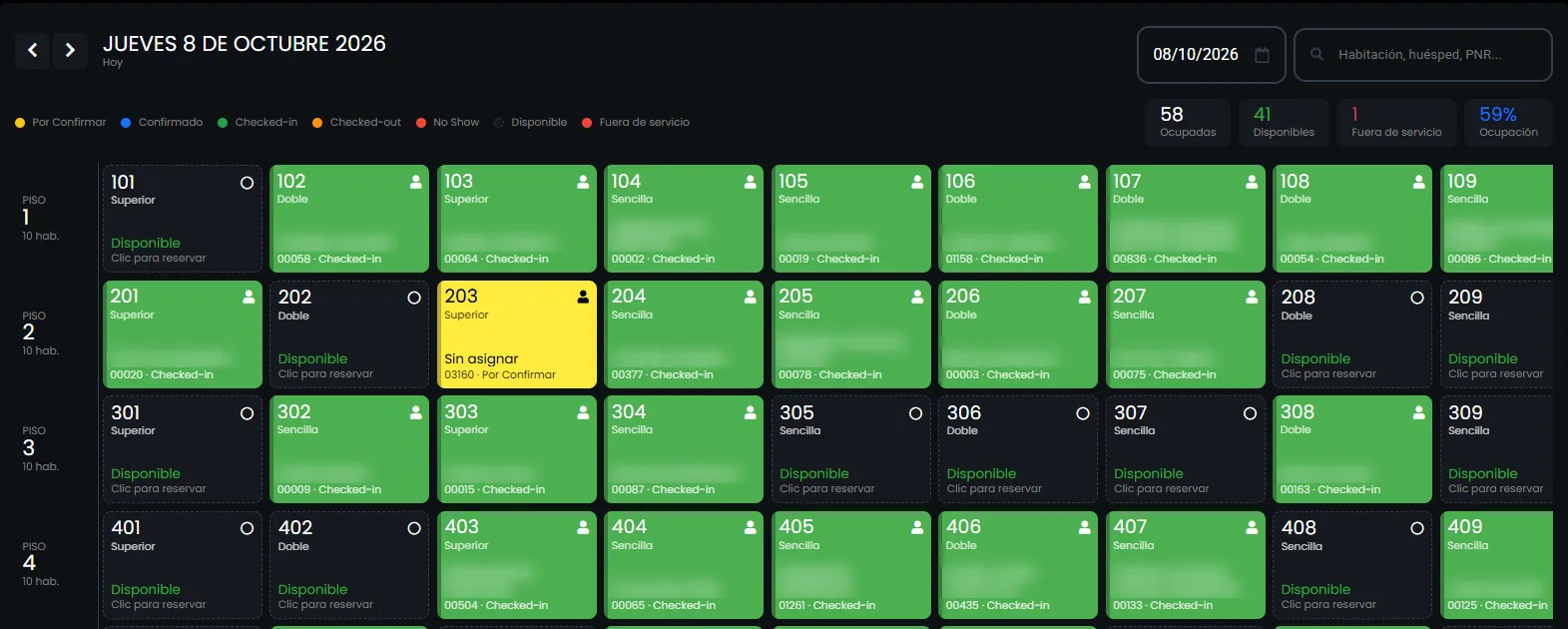Click the guest icon on room 102
This screenshot has height=629, width=1568.
[416, 183]
